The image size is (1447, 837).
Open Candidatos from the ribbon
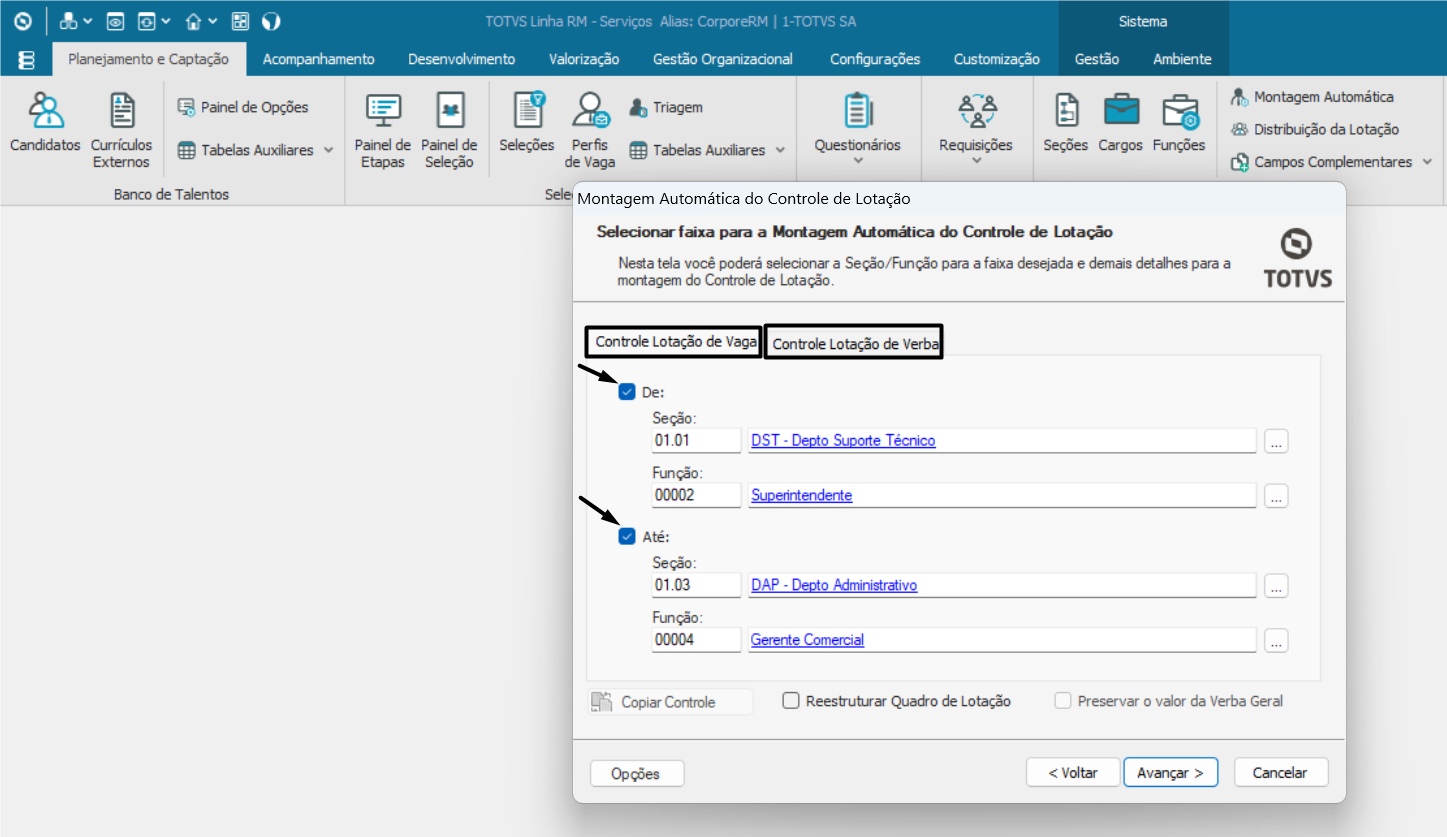pyautogui.click(x=45, y=122)
